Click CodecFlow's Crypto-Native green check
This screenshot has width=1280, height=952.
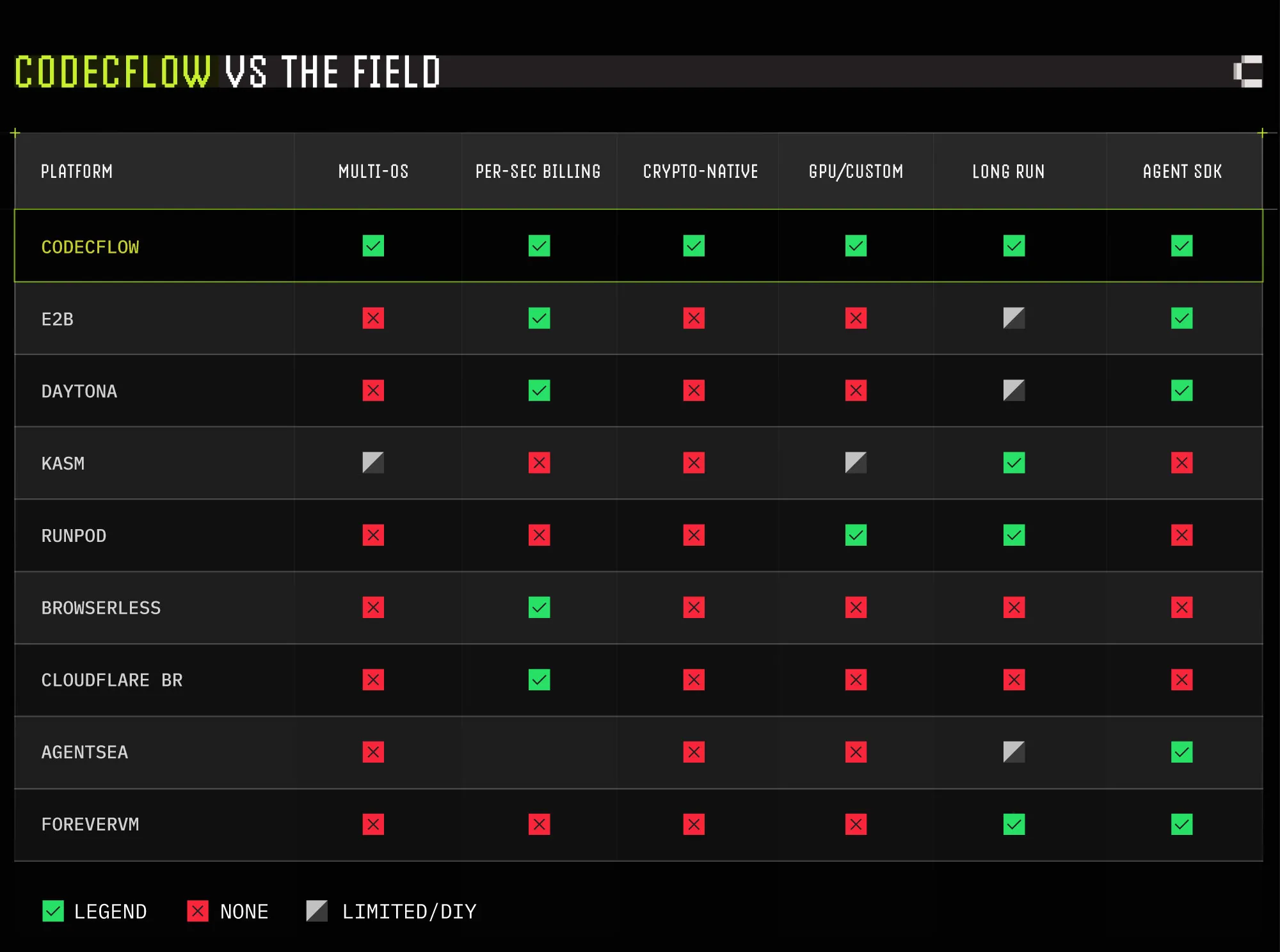tap(694, 246)
